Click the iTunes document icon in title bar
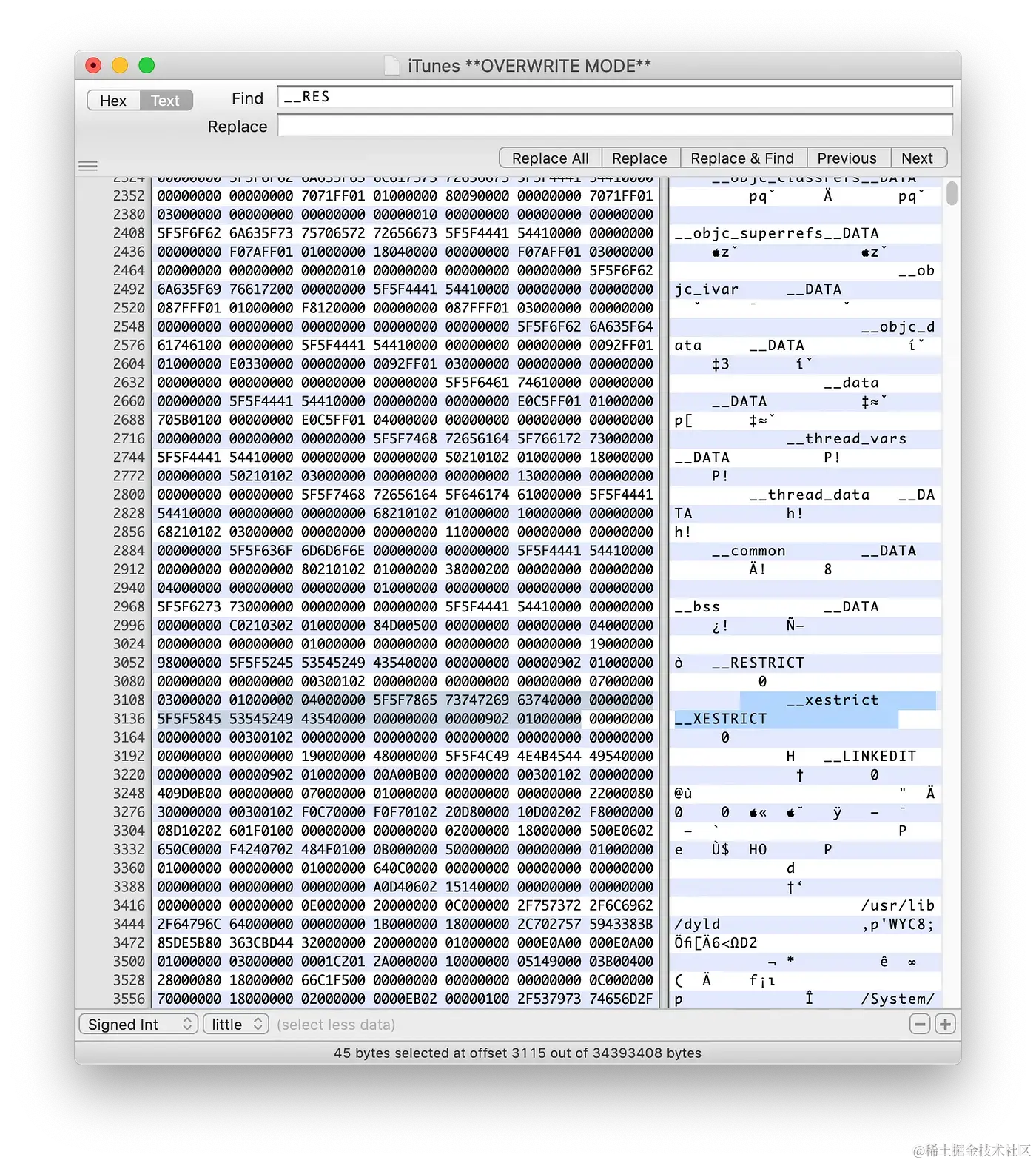 click(392, 65)
